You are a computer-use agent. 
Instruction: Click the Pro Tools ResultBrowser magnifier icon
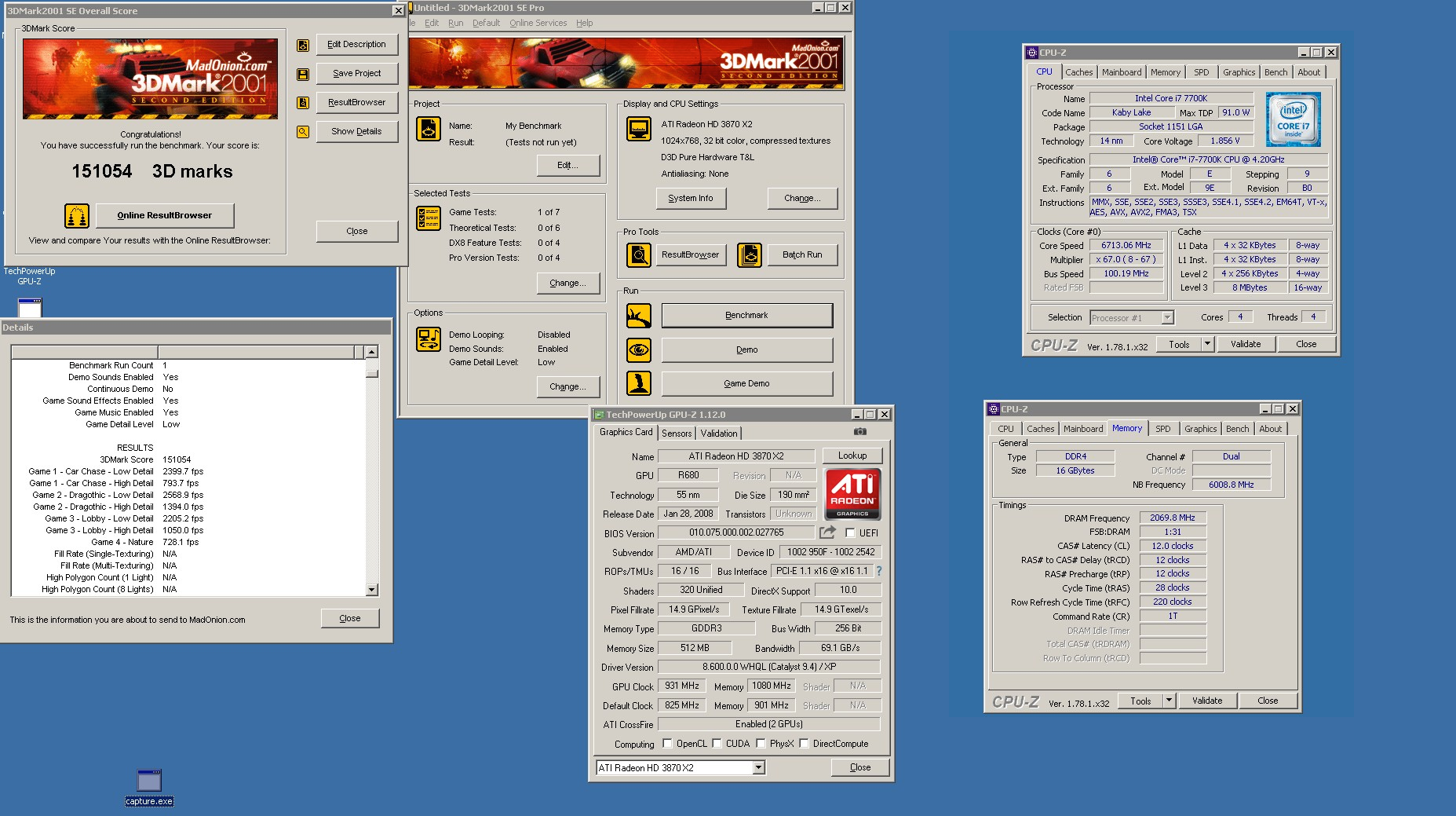click(639, 255)
